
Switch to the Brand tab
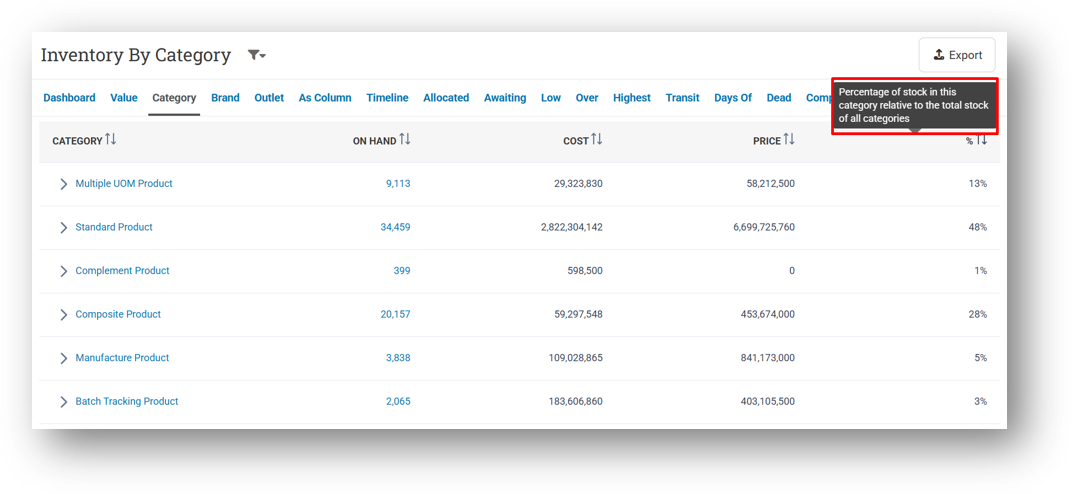pyautogui.click(x=225, y=98)
